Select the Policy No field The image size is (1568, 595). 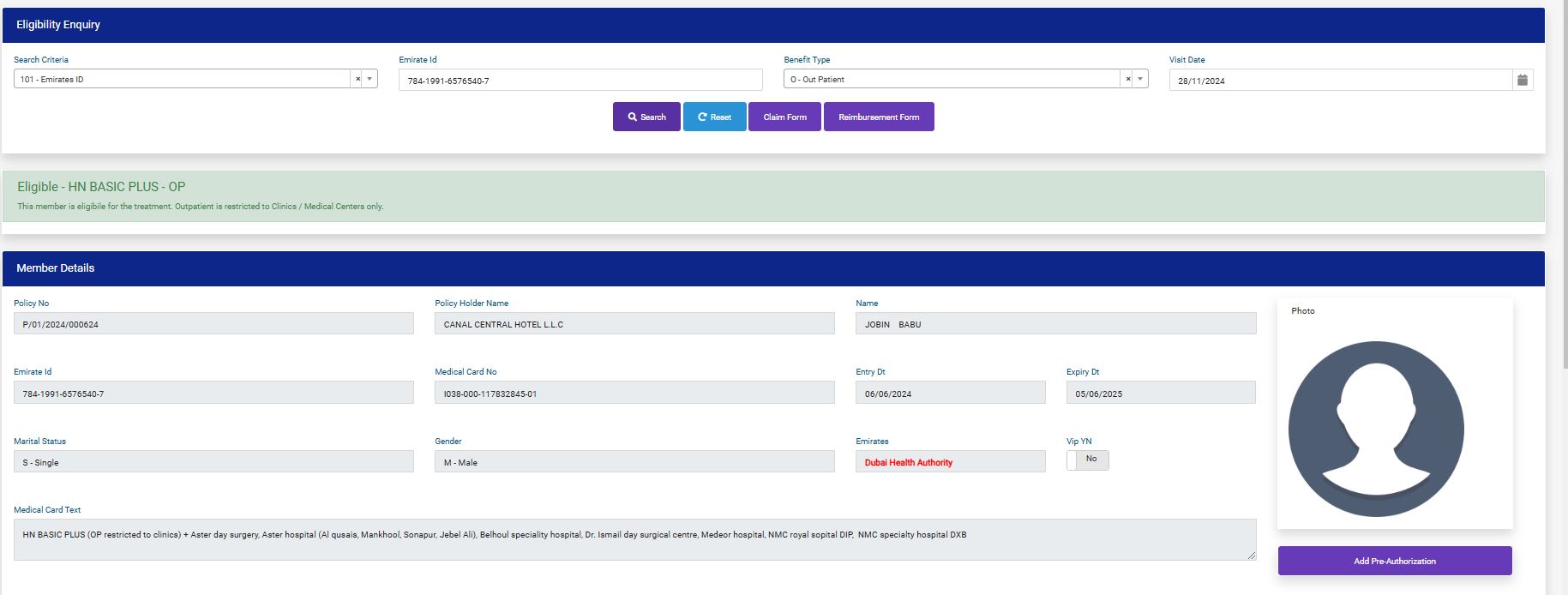click(x=213, y=324)
